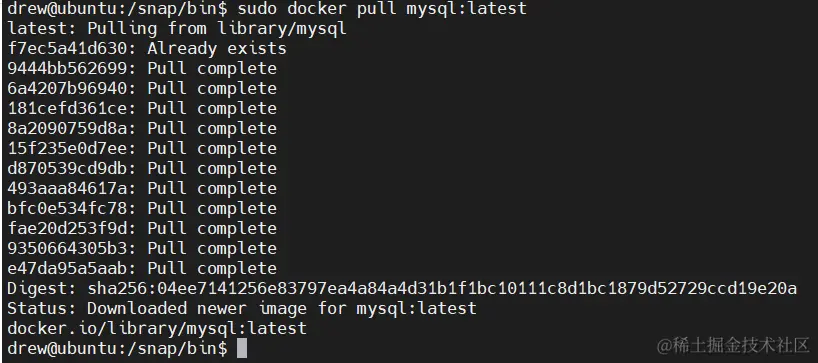Click 'Pull complete' beside 9350664305b3

[212, 248]
